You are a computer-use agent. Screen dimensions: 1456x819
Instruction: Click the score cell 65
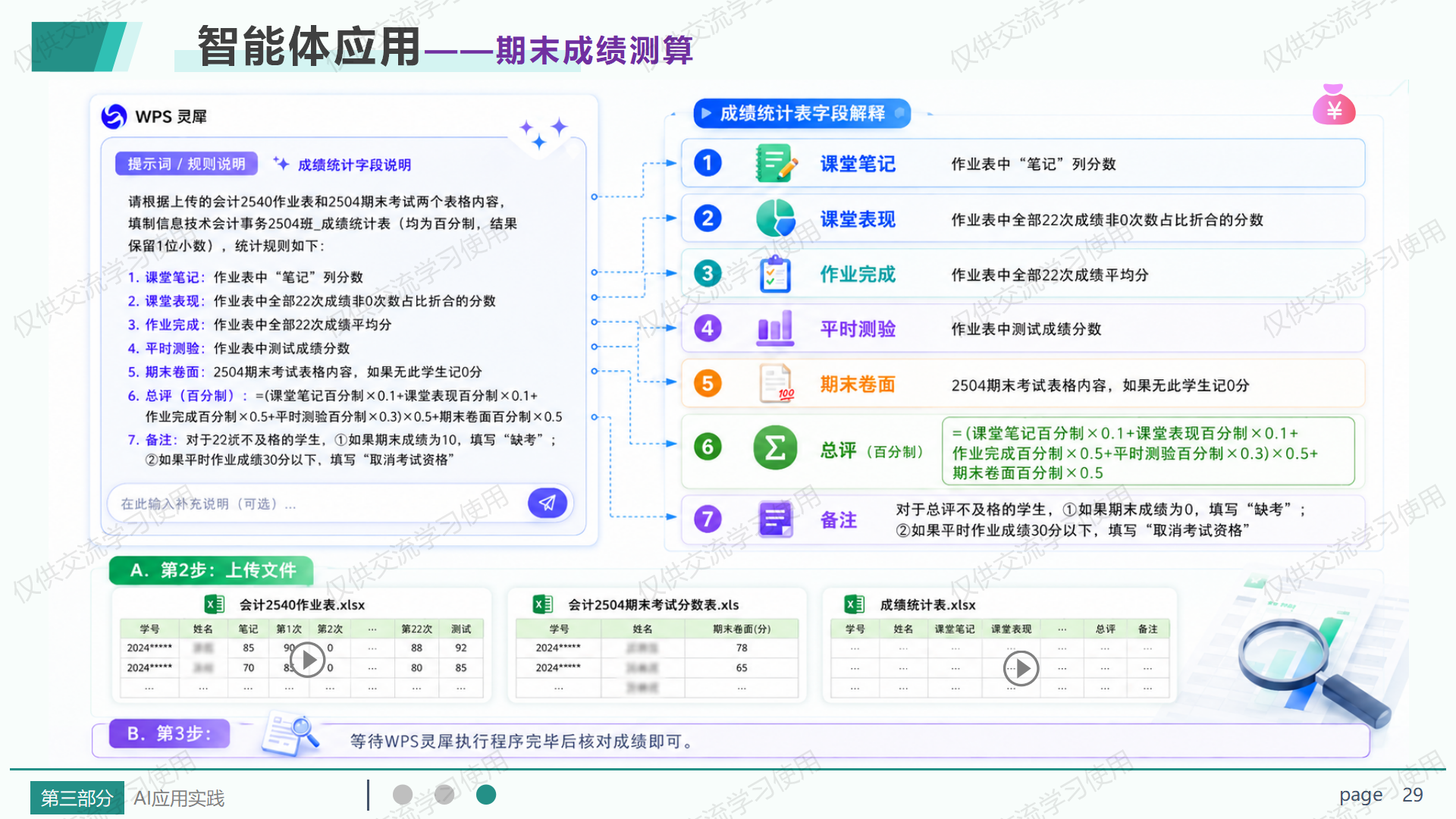[x=741, y=668]
